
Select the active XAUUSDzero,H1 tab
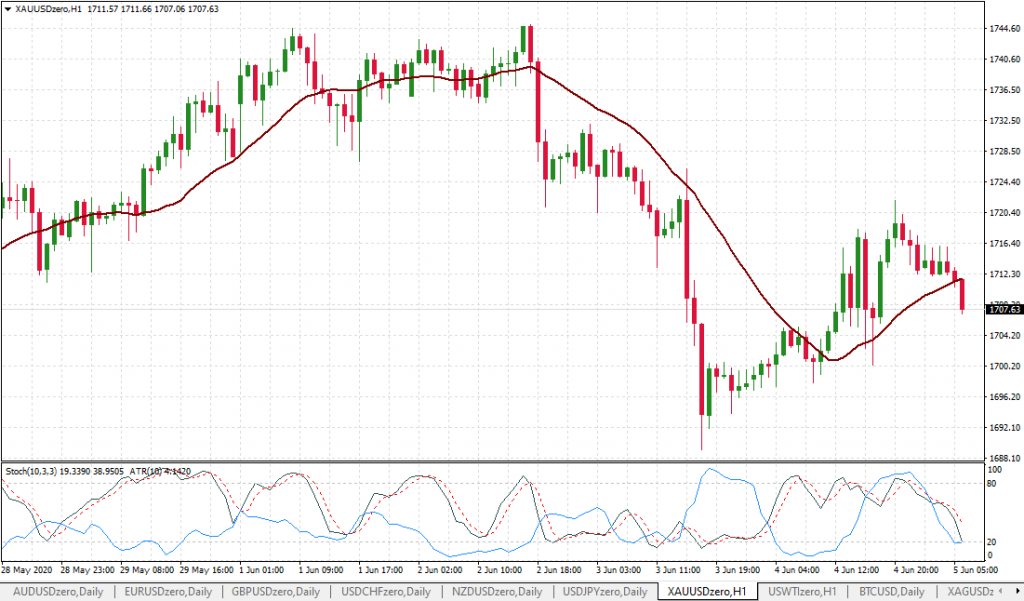click(x=706, y=592)
